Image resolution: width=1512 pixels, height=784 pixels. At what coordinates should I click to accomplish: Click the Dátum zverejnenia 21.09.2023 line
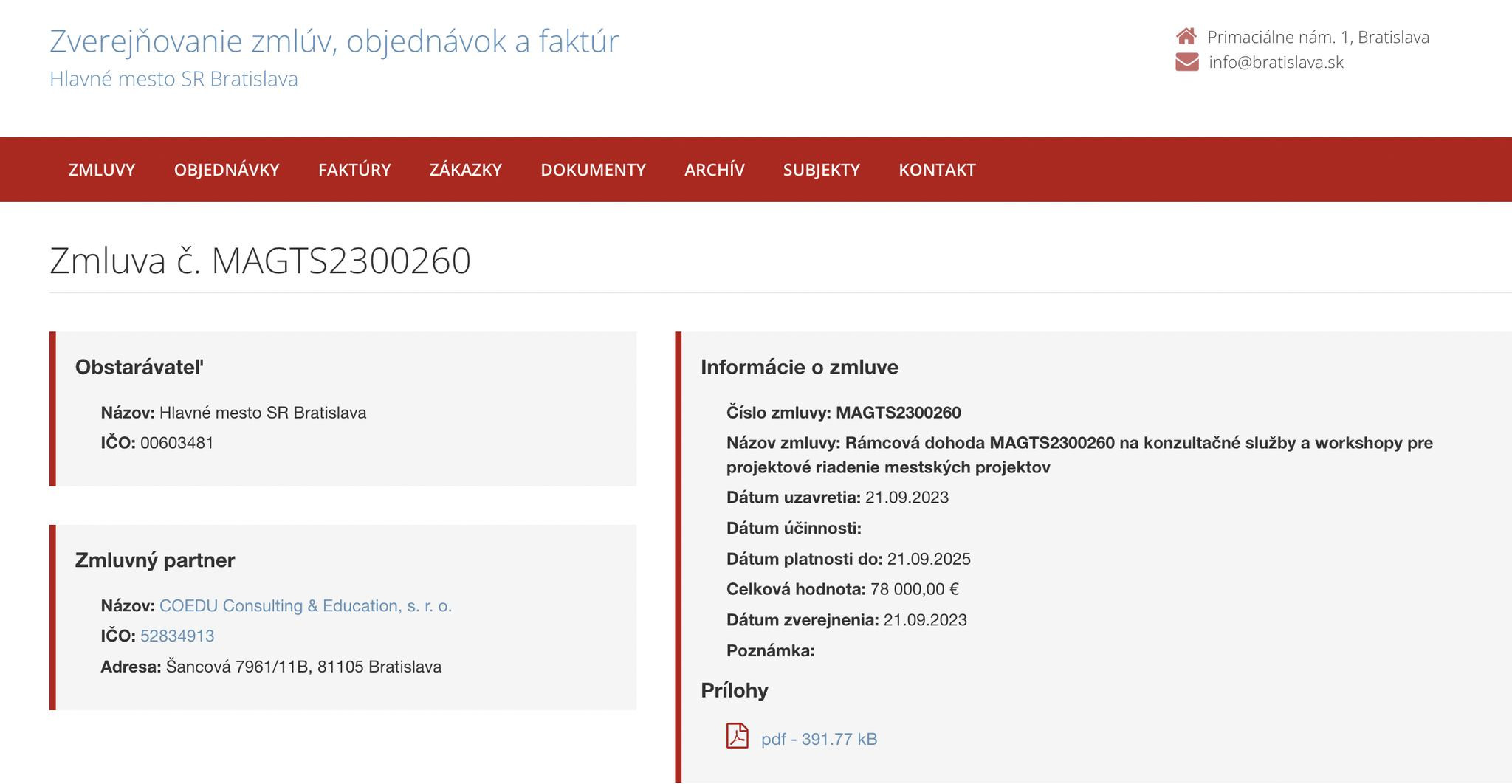coord(847,620)
